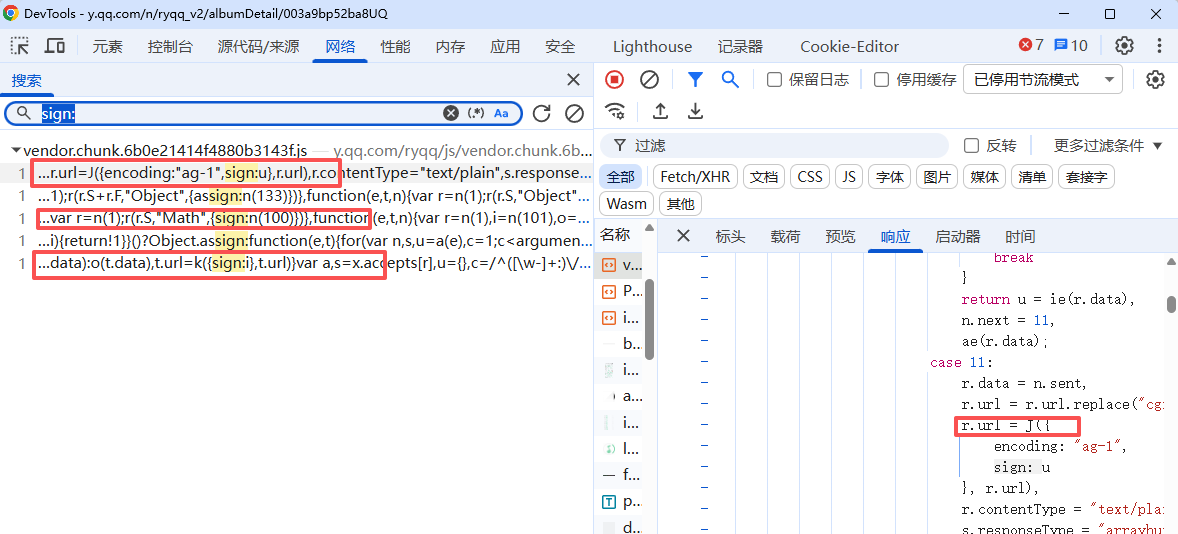Click the 过滤 filter input field

click(774, 146)
